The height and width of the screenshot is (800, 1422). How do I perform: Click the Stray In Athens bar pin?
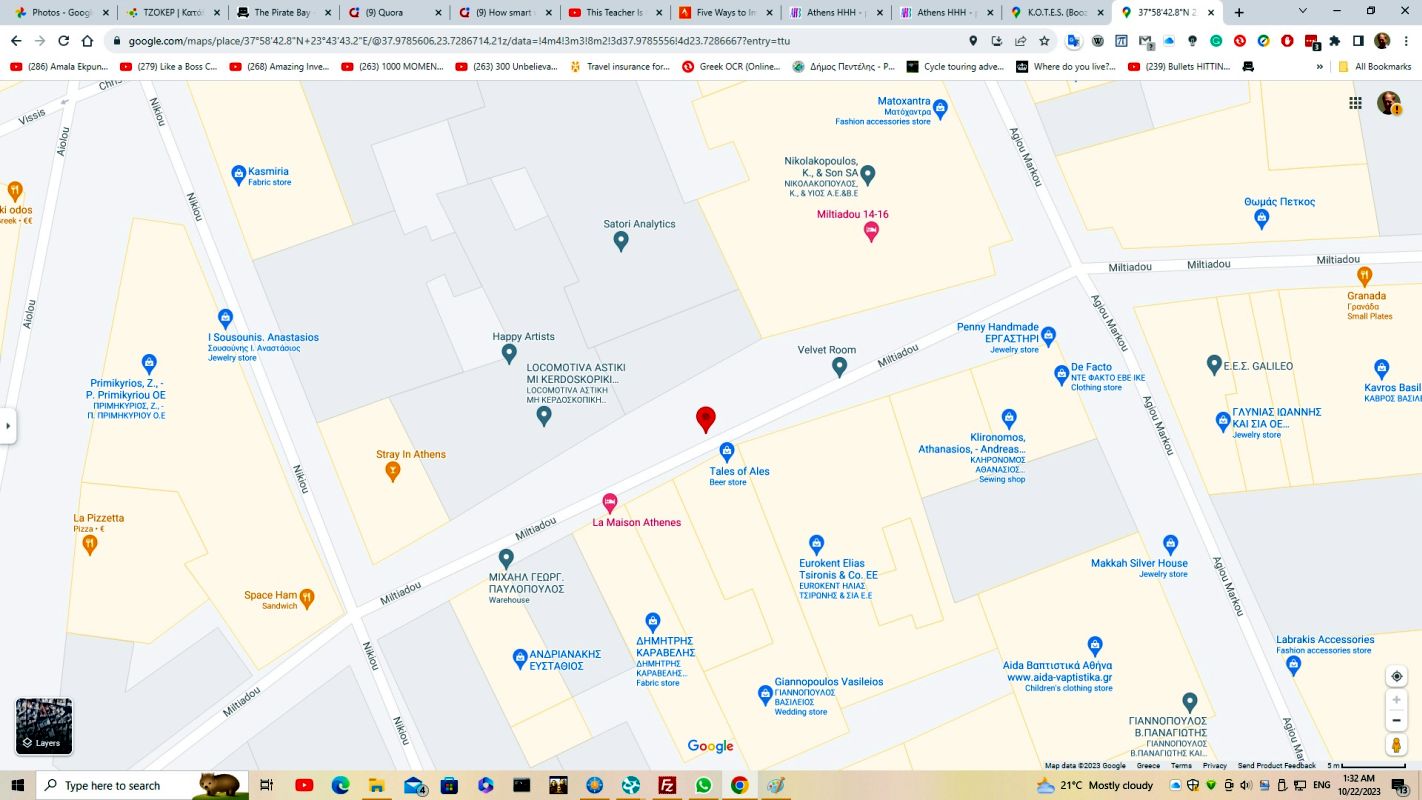click(x=393, y=471)
